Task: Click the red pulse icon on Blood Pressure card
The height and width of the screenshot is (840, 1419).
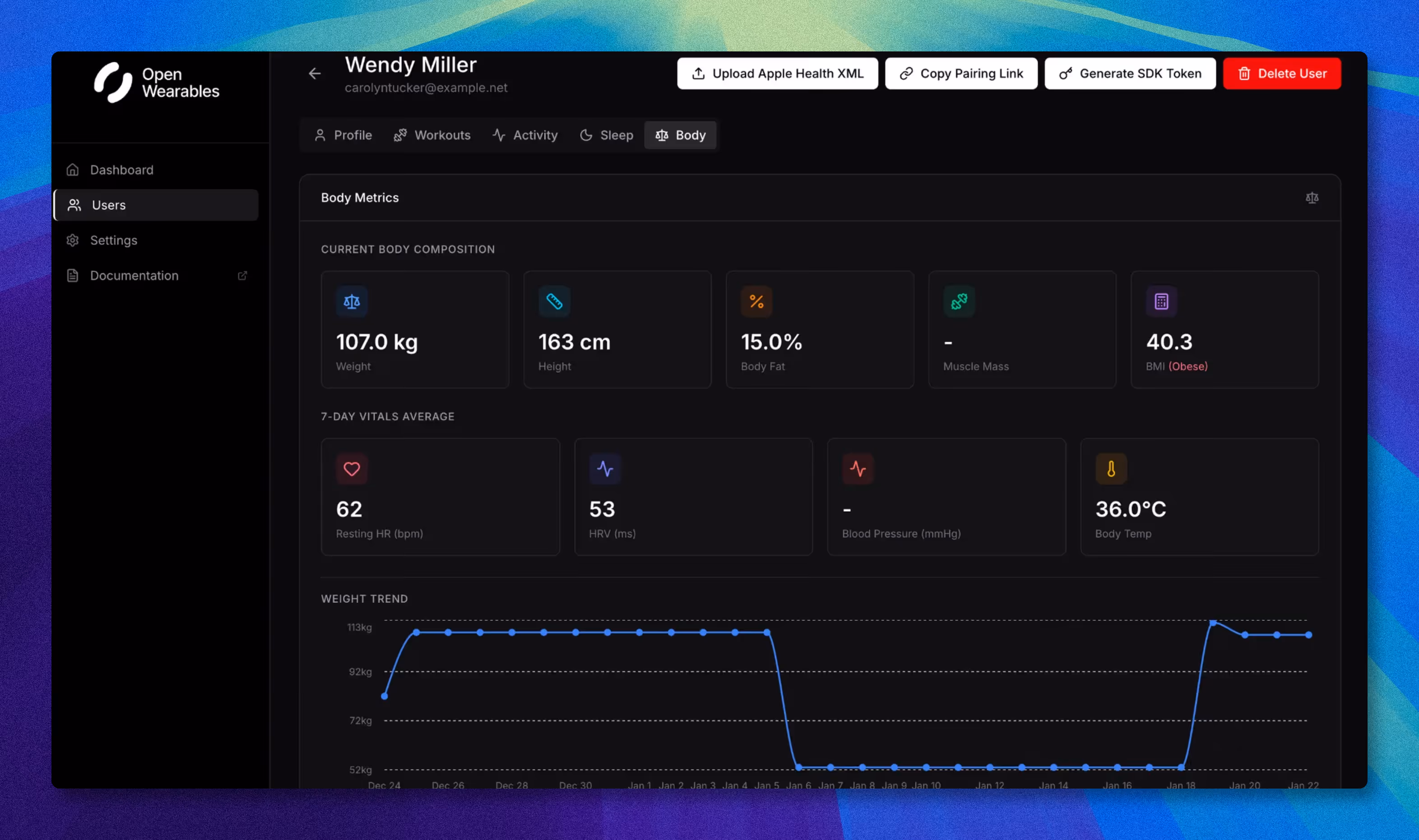Action: click(x=858, y=469)
